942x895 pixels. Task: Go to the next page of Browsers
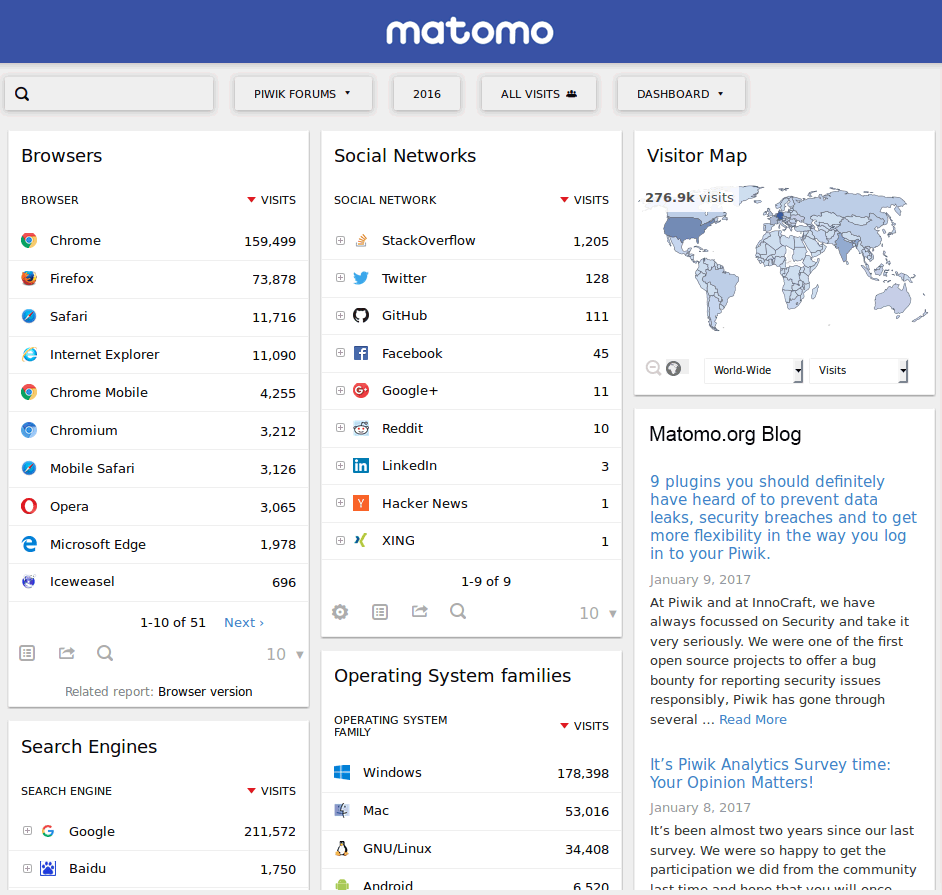pos(243,622)
